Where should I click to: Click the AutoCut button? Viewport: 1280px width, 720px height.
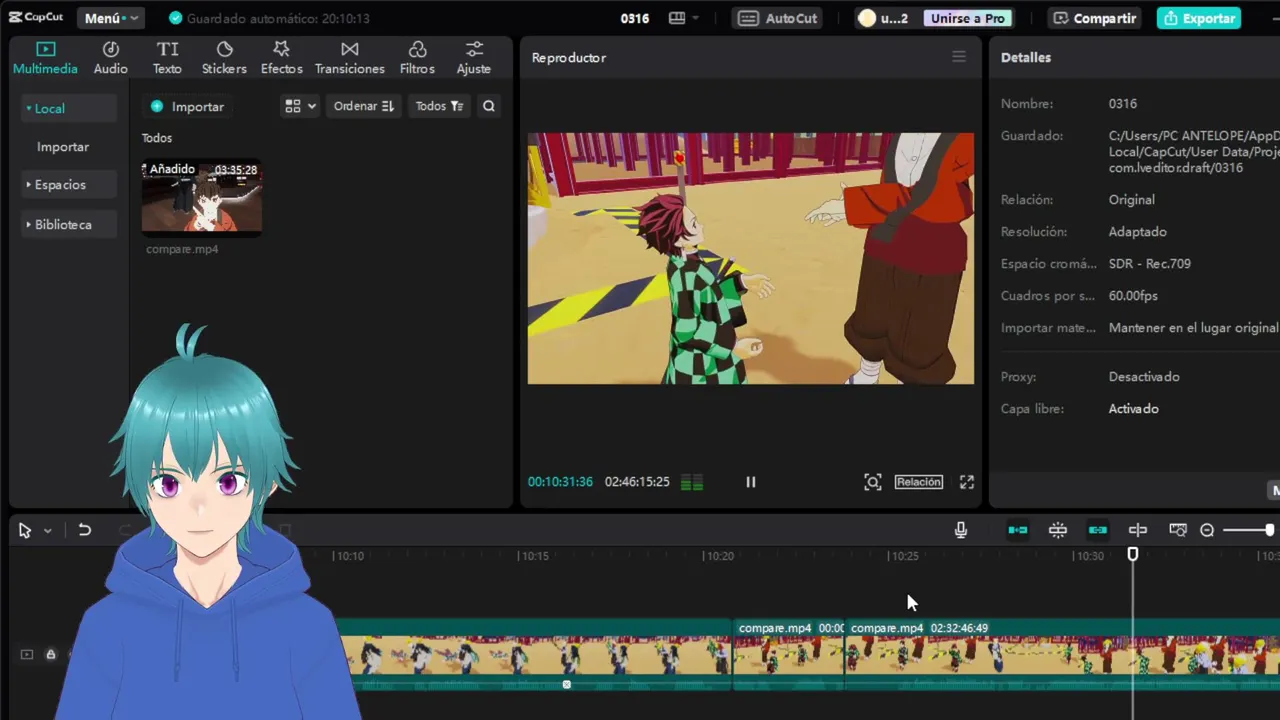(x=779, y=18)
